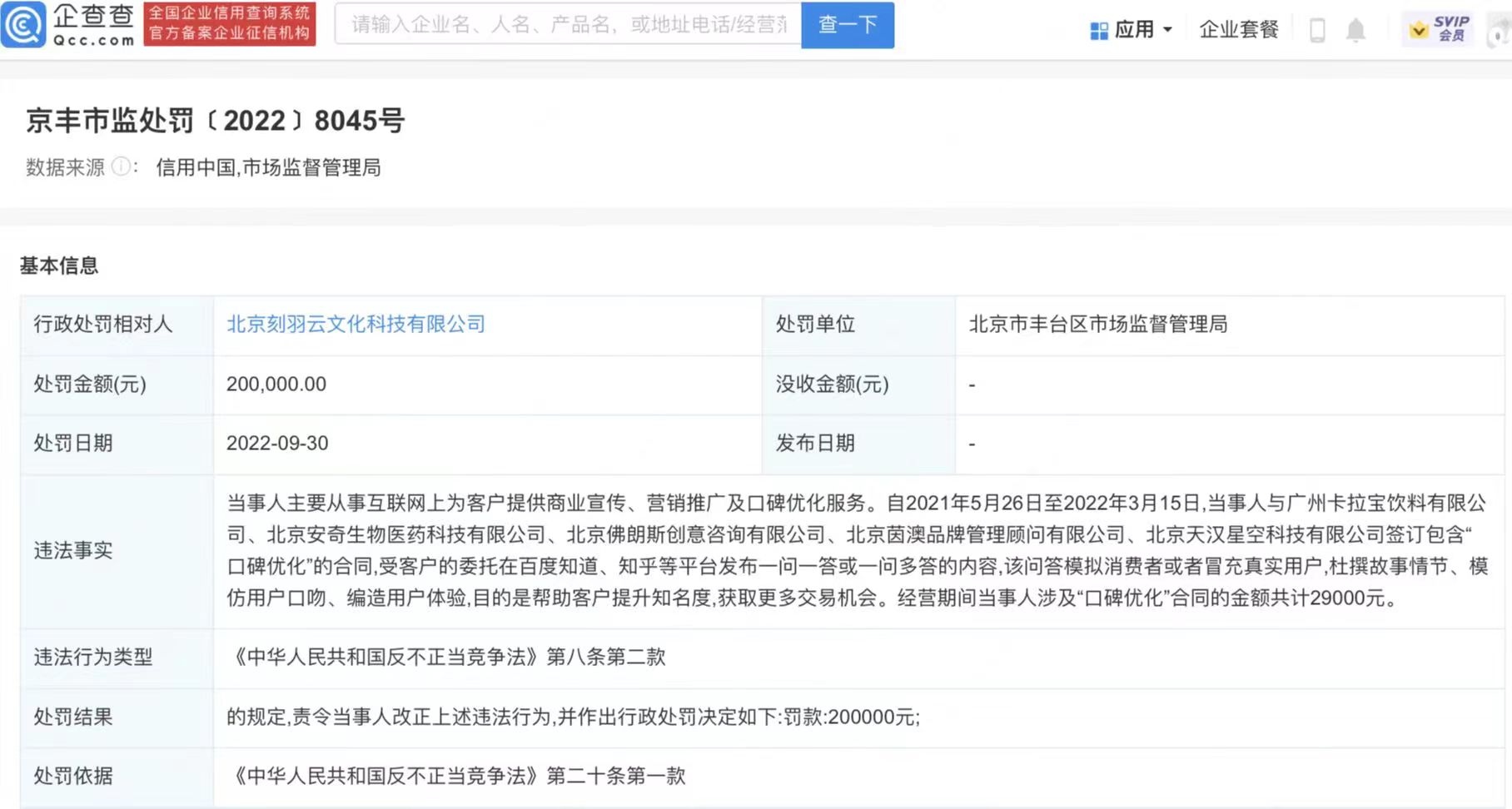This screenshot has height=809, width=1512.
Task: Click the 处罚结果 label
Action: 73,717
